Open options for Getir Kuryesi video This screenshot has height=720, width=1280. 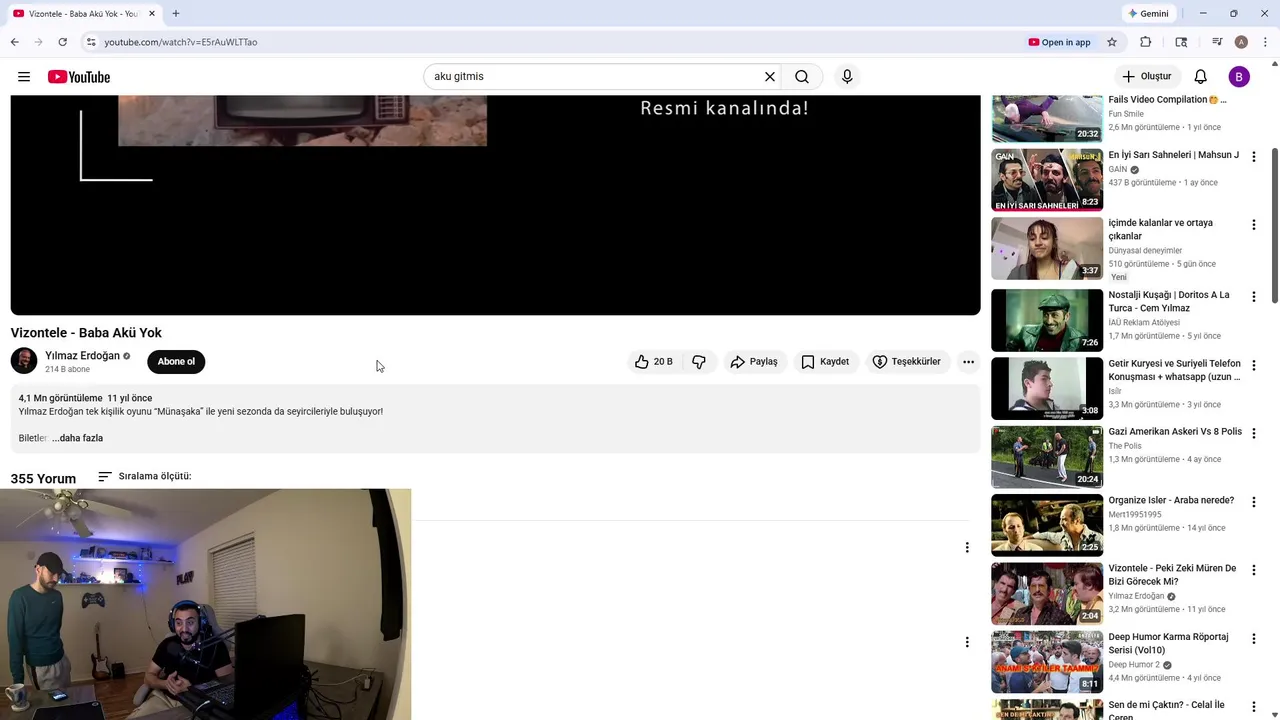click(x=1253, y=366)
